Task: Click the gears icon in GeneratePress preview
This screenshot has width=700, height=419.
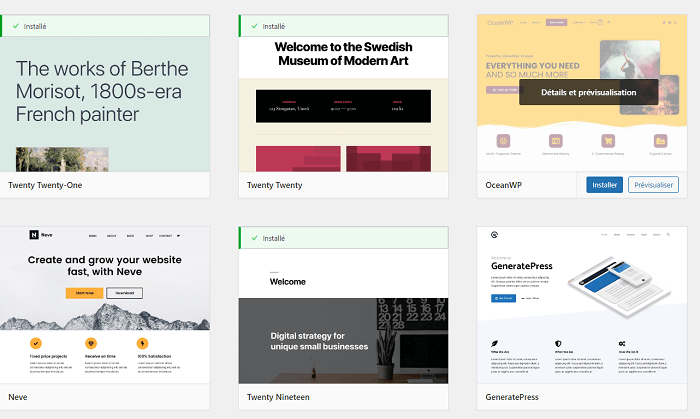Action: 622,344
